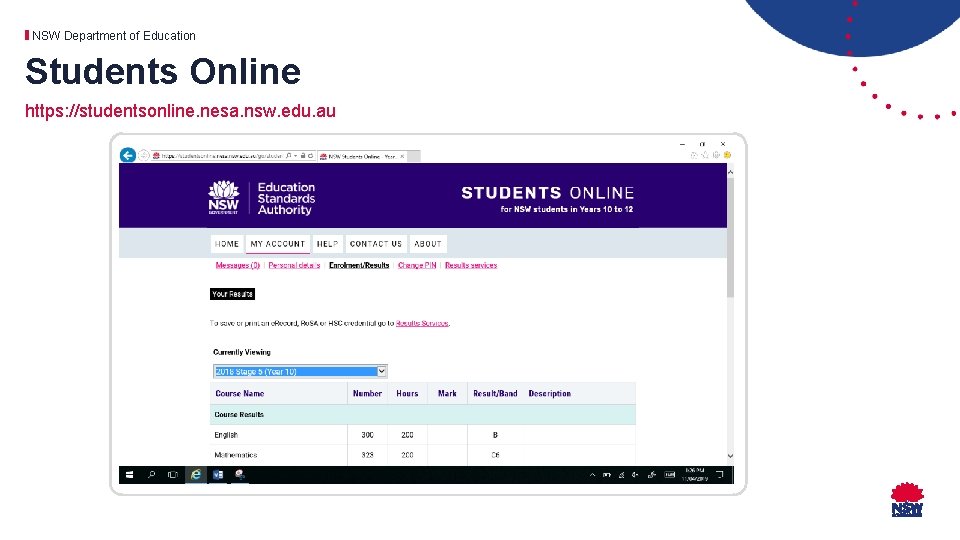
Task: Click the Internet Explorer taskbar icon
Action: pos(196,474)
